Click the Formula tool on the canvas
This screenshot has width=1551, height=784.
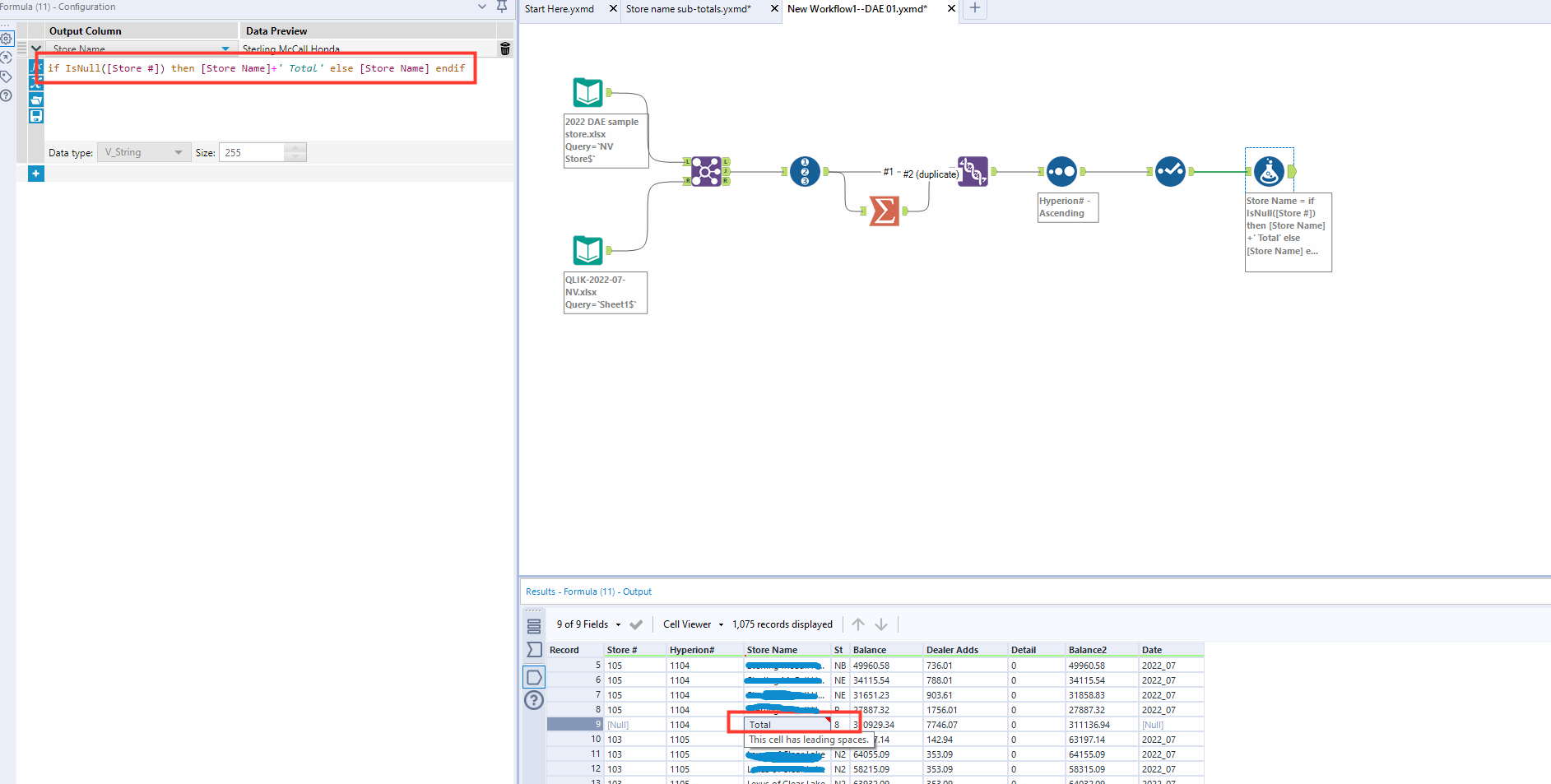pos(1269,171)
